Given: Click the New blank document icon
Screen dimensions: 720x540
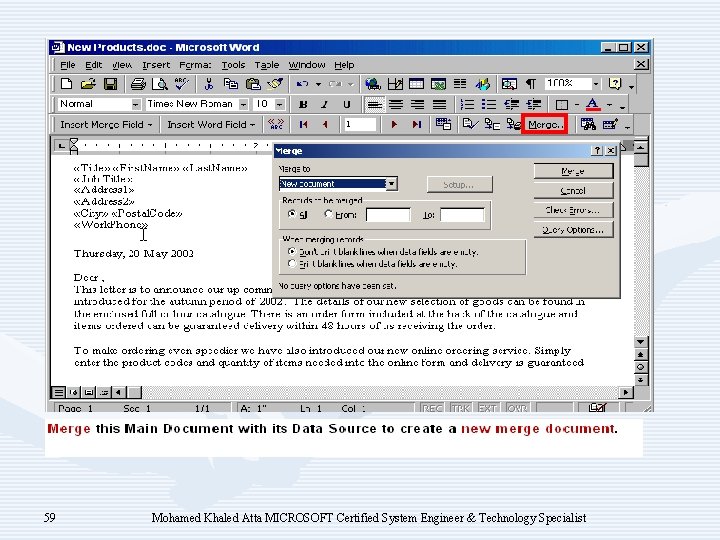Looking at the screenshot, I should click(67, 84).
